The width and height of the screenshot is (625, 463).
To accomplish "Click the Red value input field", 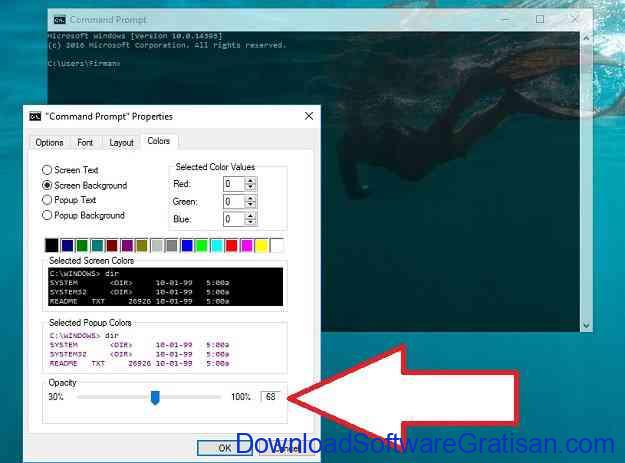I will 233,184.
